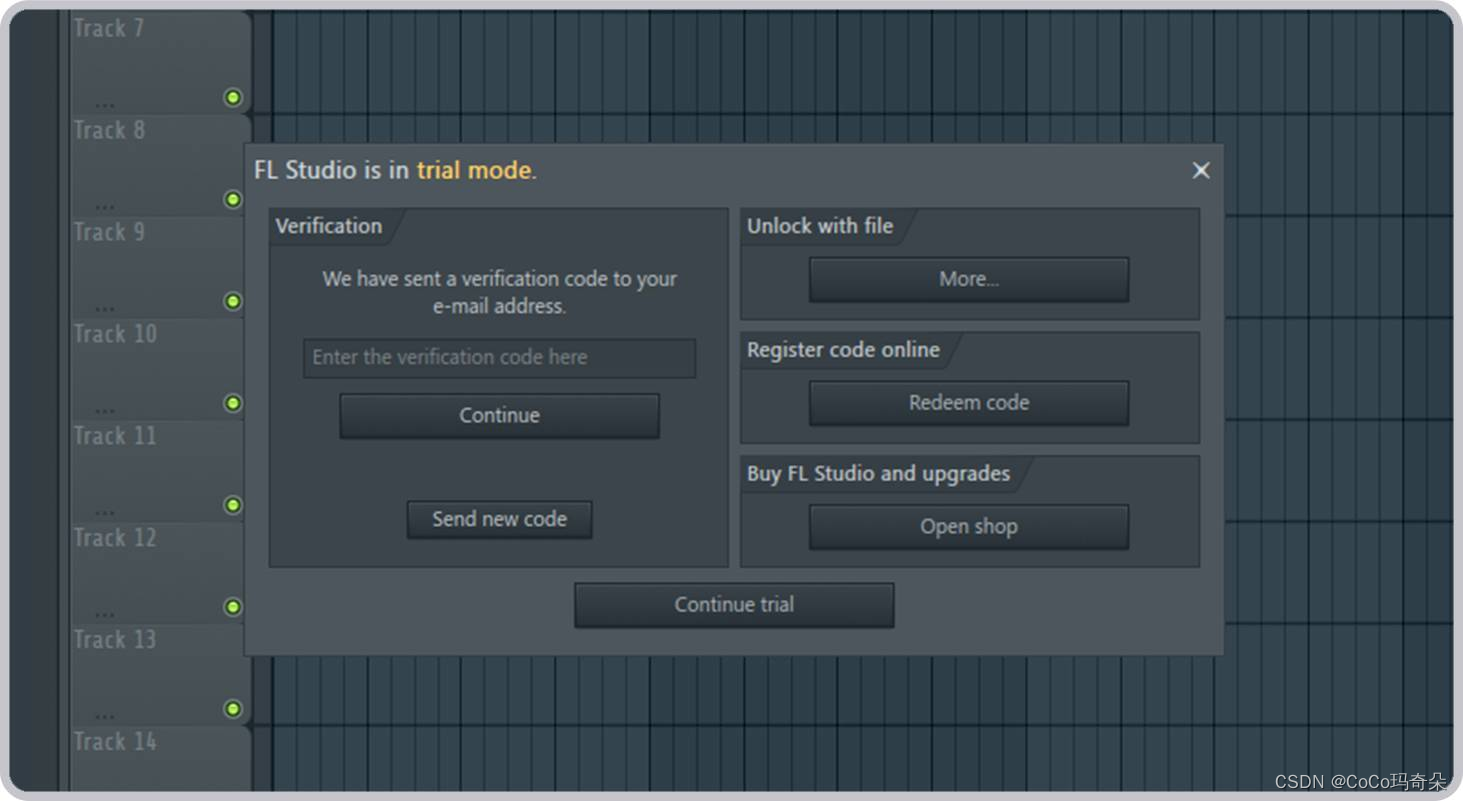Click the Redeem code button
The width and height of the screenshot is (1463, 801).
click(x=969, y=403)
